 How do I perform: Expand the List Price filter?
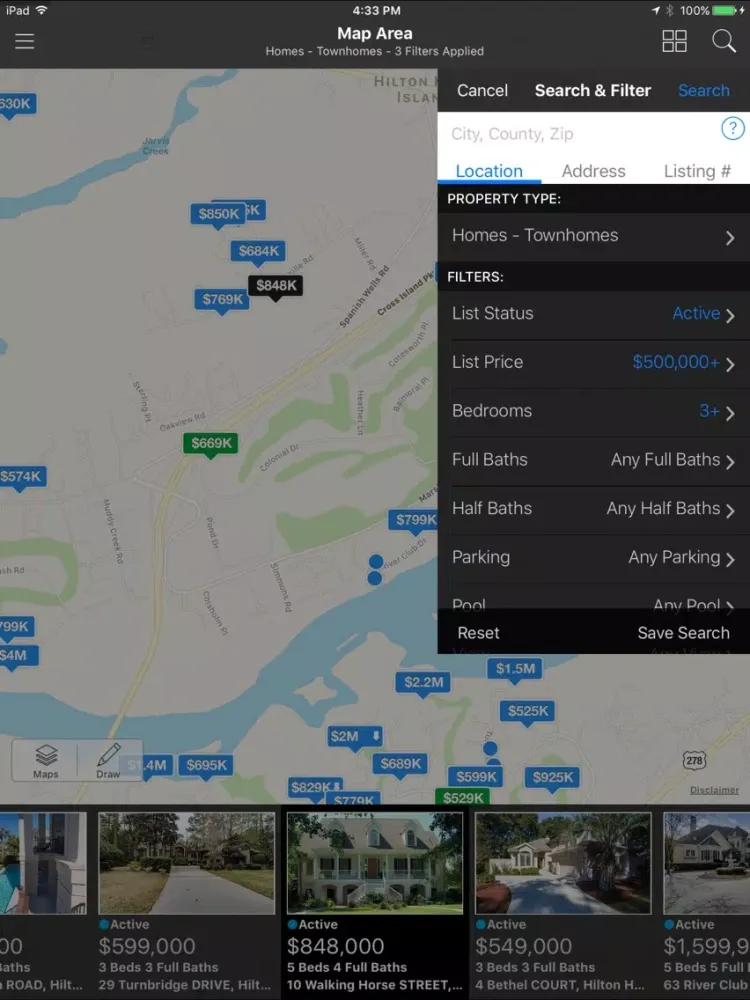593,363
